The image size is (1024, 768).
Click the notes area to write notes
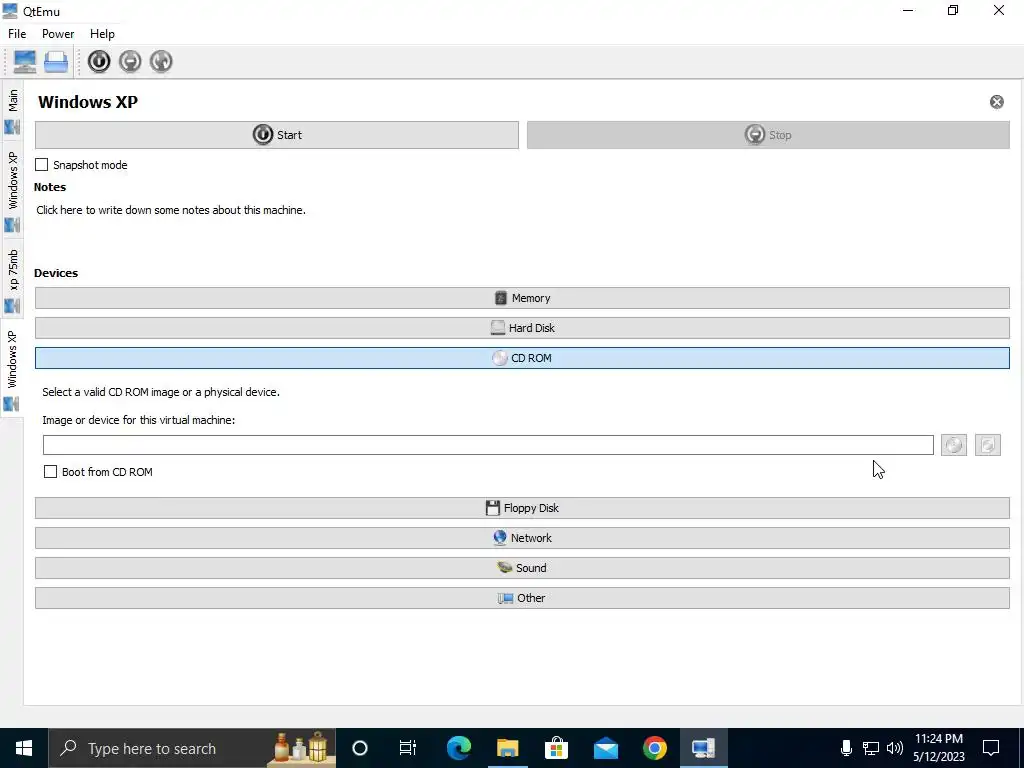click(171, 210)
